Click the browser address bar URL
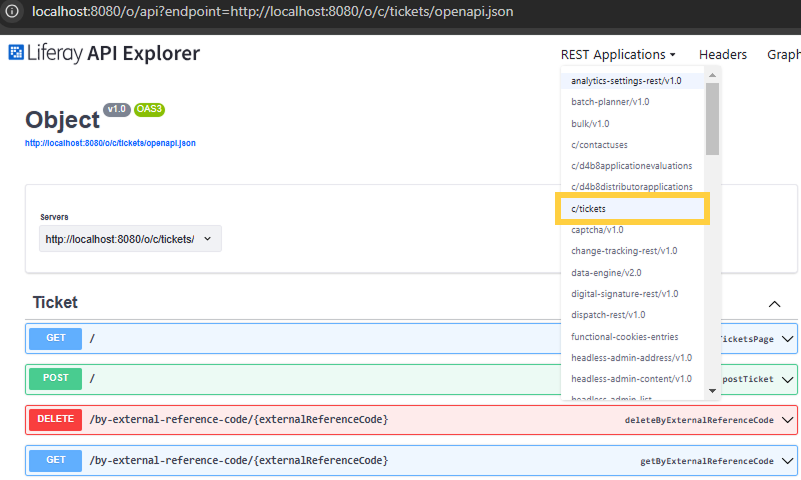This screenshot has height=480, width=801. click(272, 11)
